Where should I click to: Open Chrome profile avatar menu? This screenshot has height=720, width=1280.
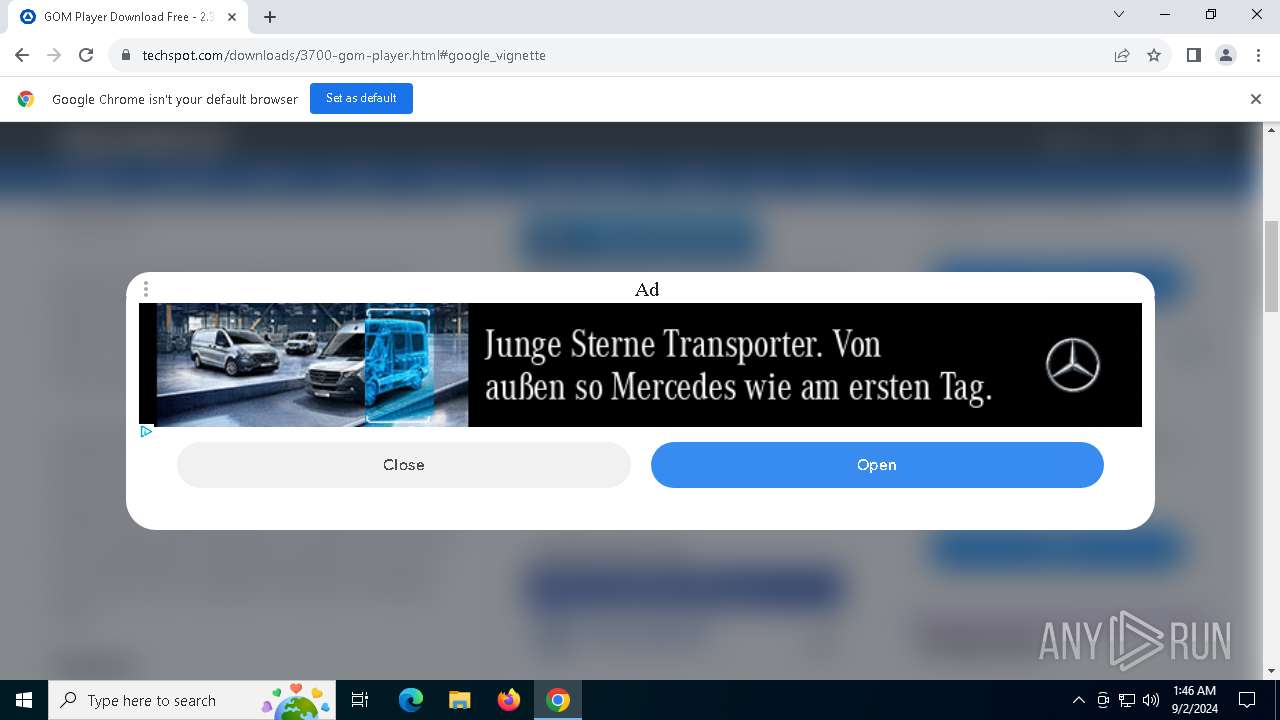click(x=1226, y=55)
